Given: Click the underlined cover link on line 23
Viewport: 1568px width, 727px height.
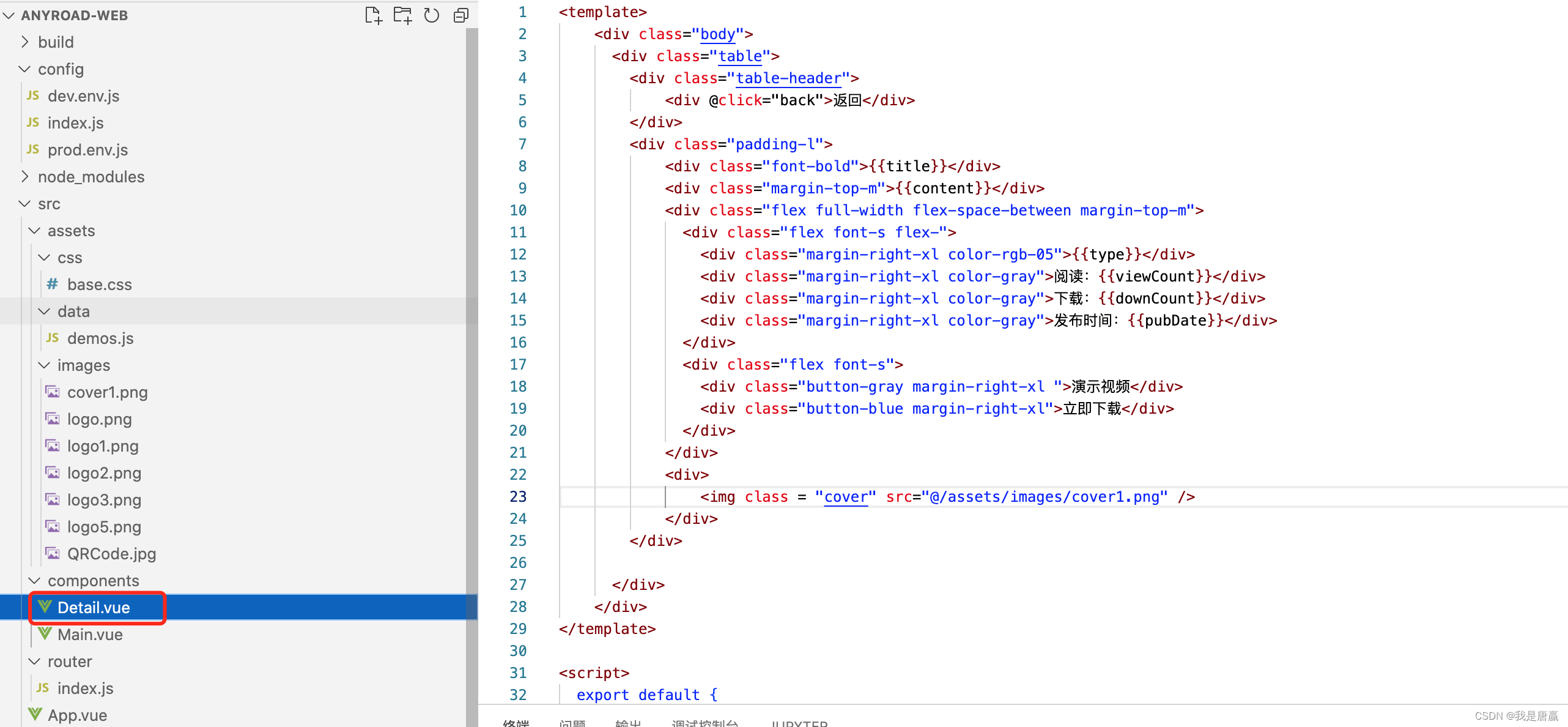Looking at the screenshot, I should [x=845, y=496].
